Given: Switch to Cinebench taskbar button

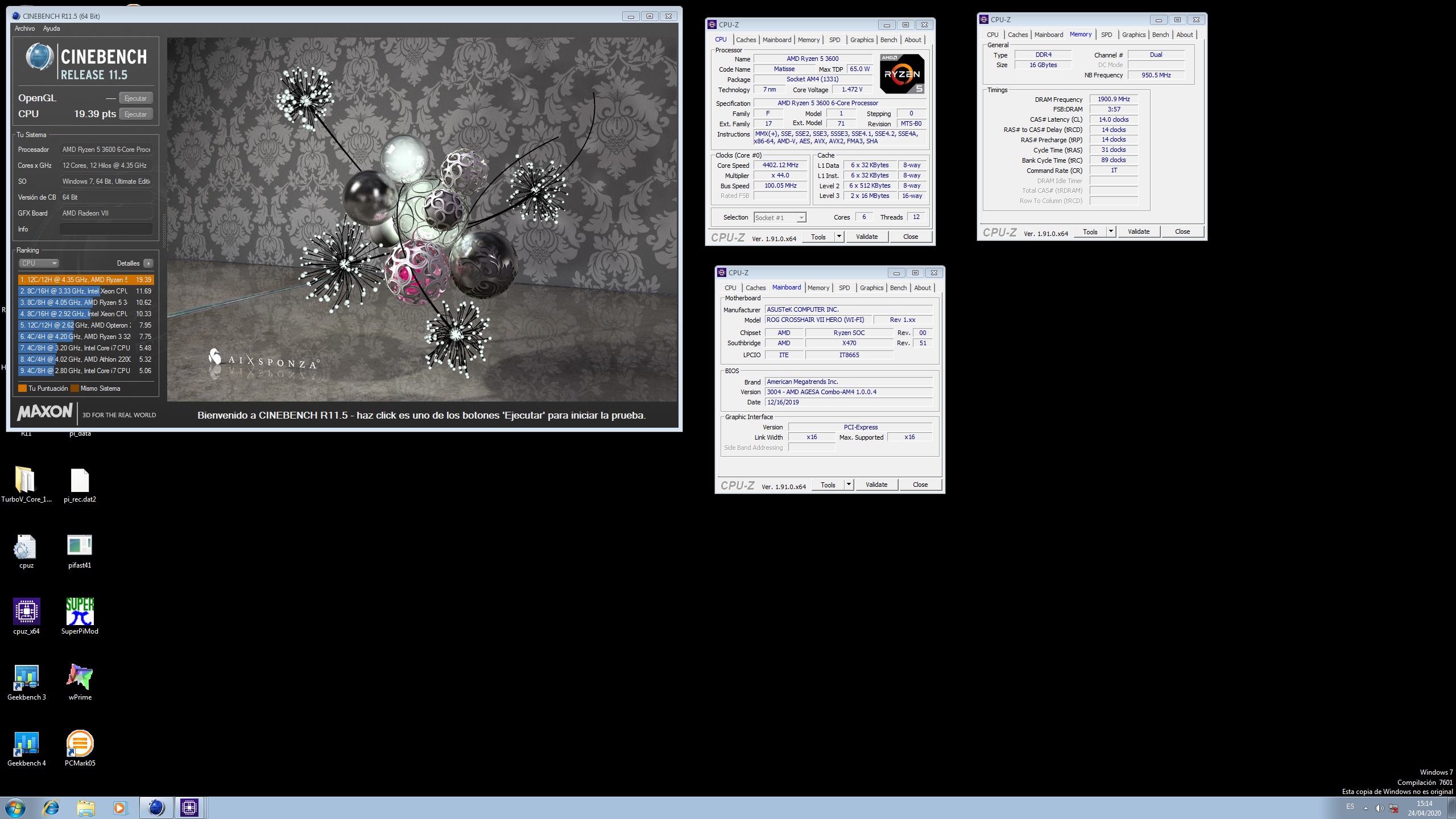Looking at the screenshot, I should click(x=156, y=808).
